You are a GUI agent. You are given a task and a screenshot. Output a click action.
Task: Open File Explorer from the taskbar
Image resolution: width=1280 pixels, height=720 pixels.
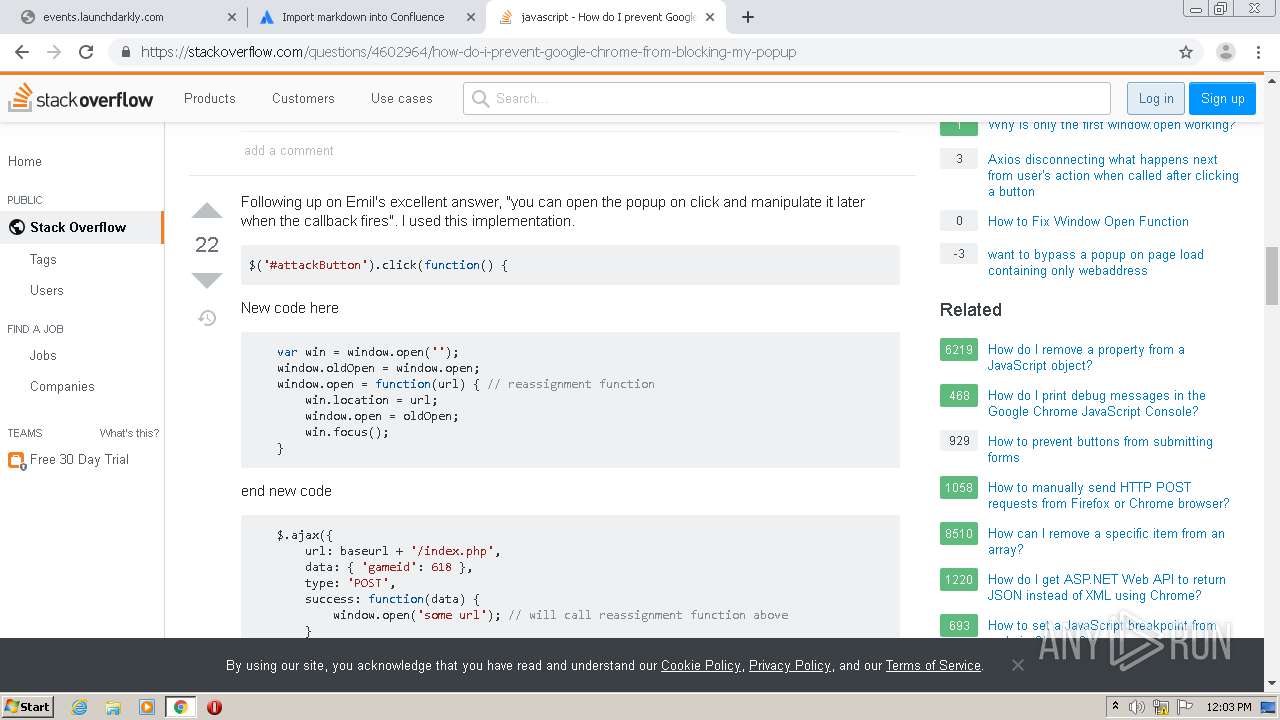tap(113, 707)
